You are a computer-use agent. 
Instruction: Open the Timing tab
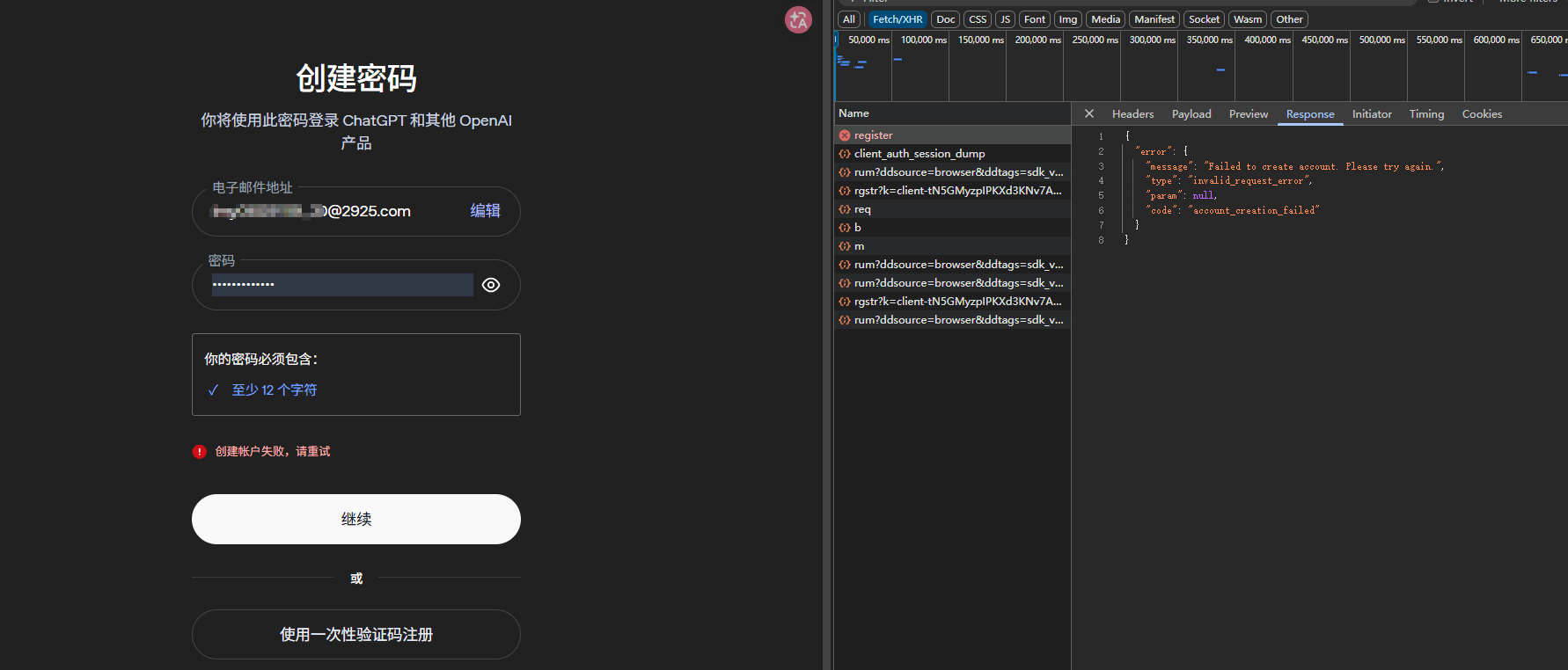pos(1426,114)
